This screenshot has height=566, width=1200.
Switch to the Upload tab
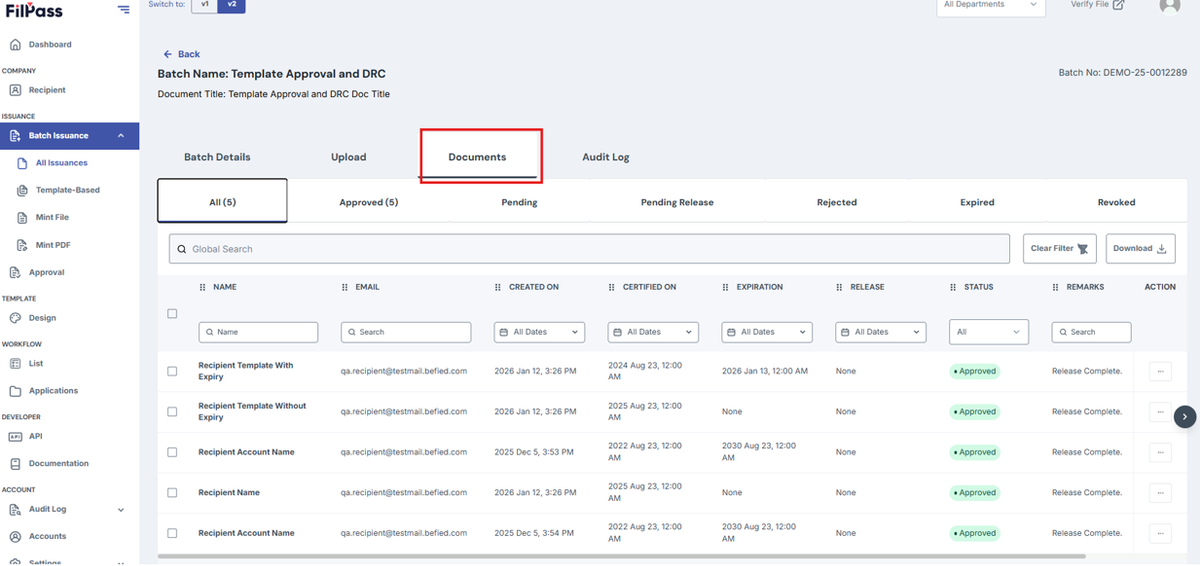[349, 157]
